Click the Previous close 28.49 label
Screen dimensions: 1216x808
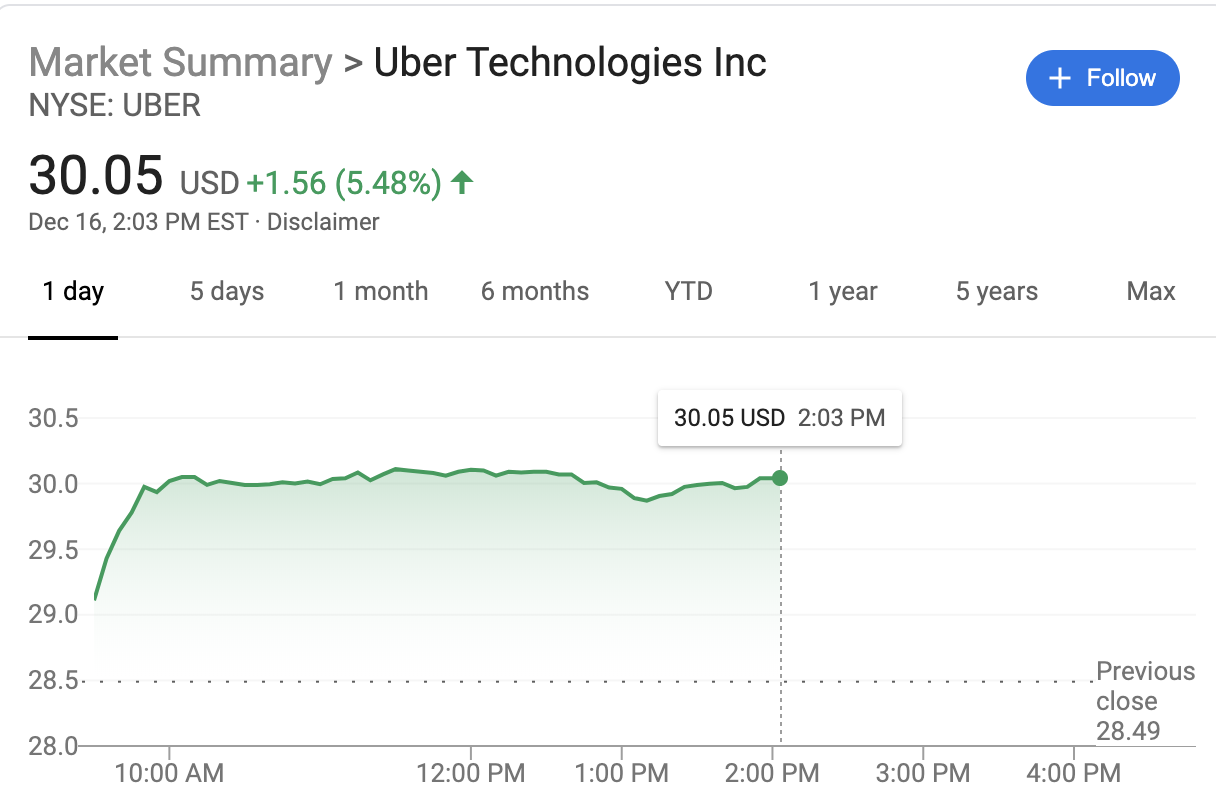(1144, 701)
